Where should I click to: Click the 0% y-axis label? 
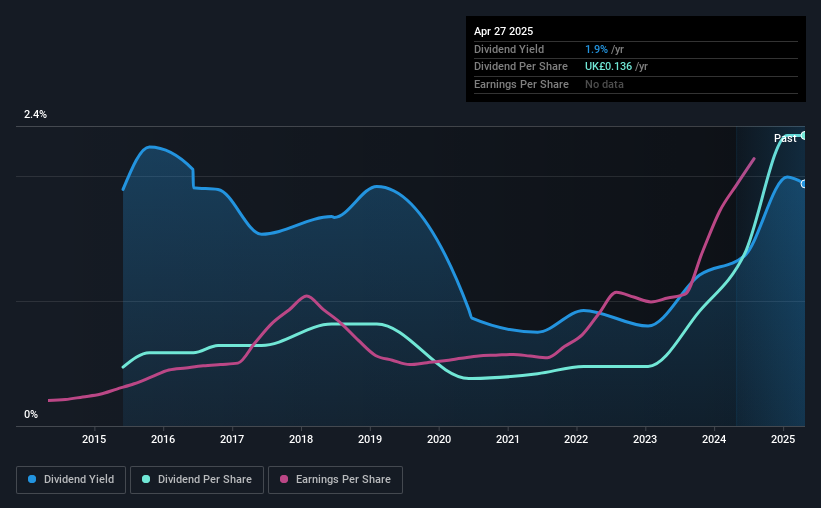tap(31, 414)
